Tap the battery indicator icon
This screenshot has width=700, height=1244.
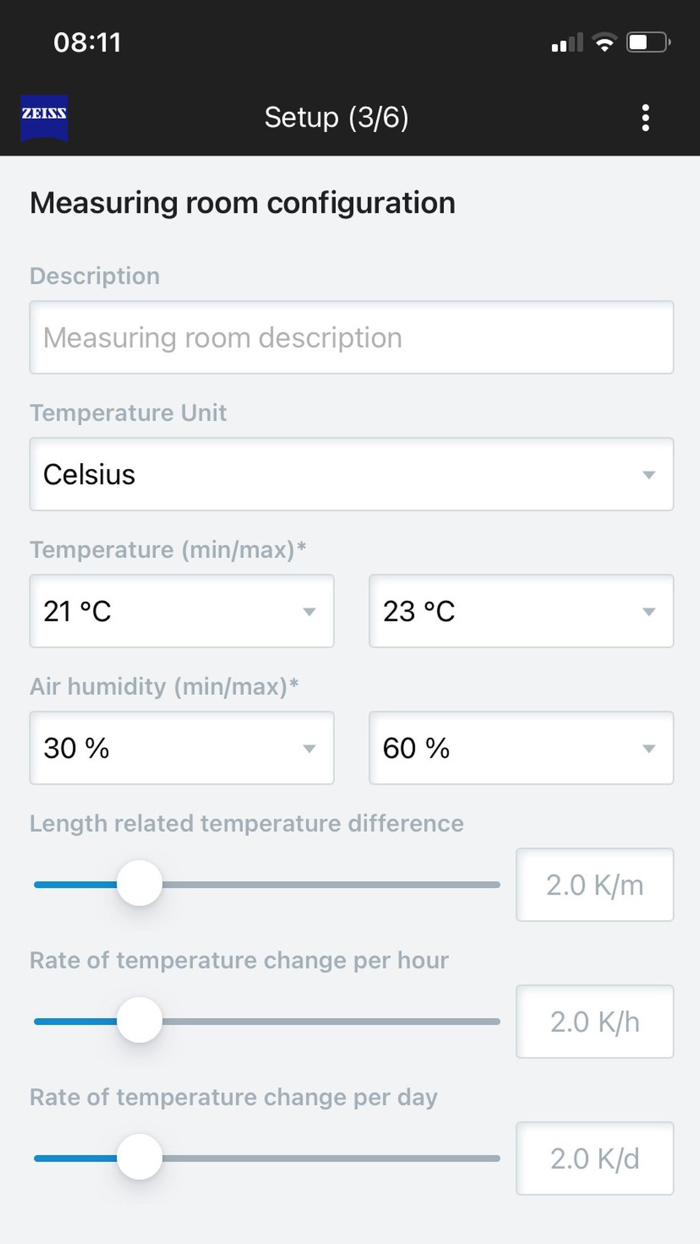point(648,42)
